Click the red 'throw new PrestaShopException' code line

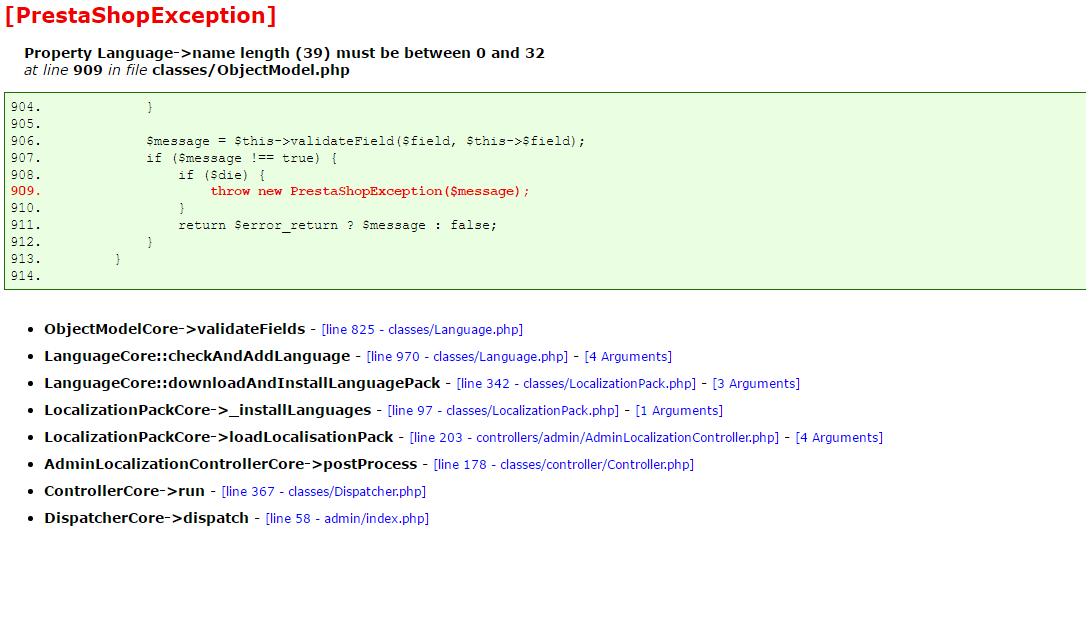[370, 191]
